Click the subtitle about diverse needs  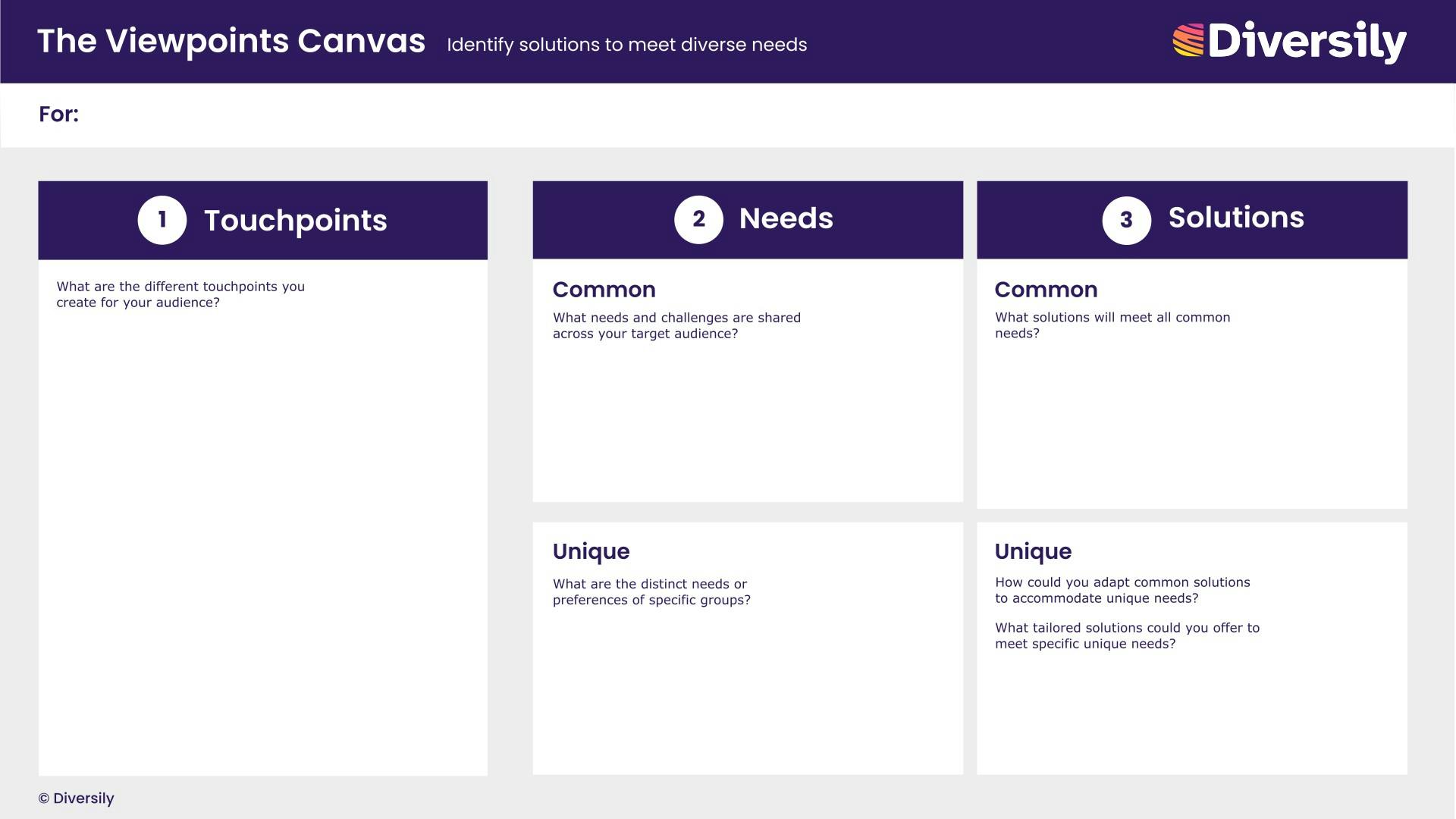tap(626, 45)
